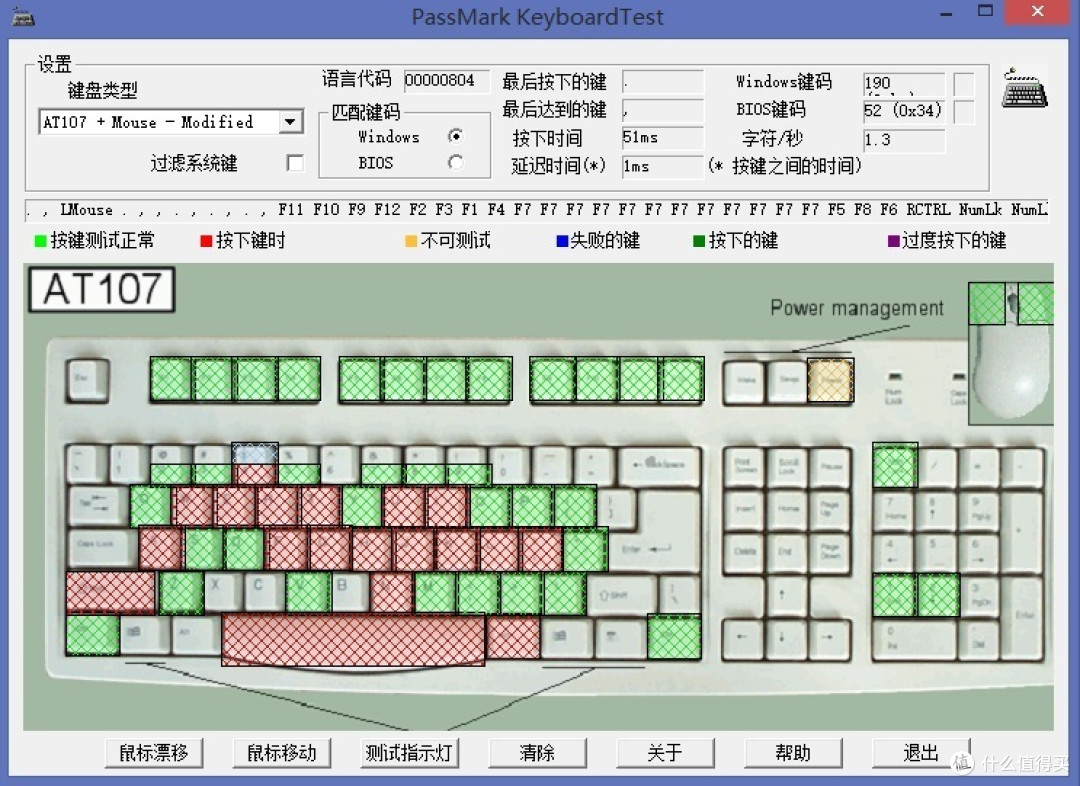Click the red-hatched left Shift key
This screenshot has width=1080, height=786.
point(111,592)
